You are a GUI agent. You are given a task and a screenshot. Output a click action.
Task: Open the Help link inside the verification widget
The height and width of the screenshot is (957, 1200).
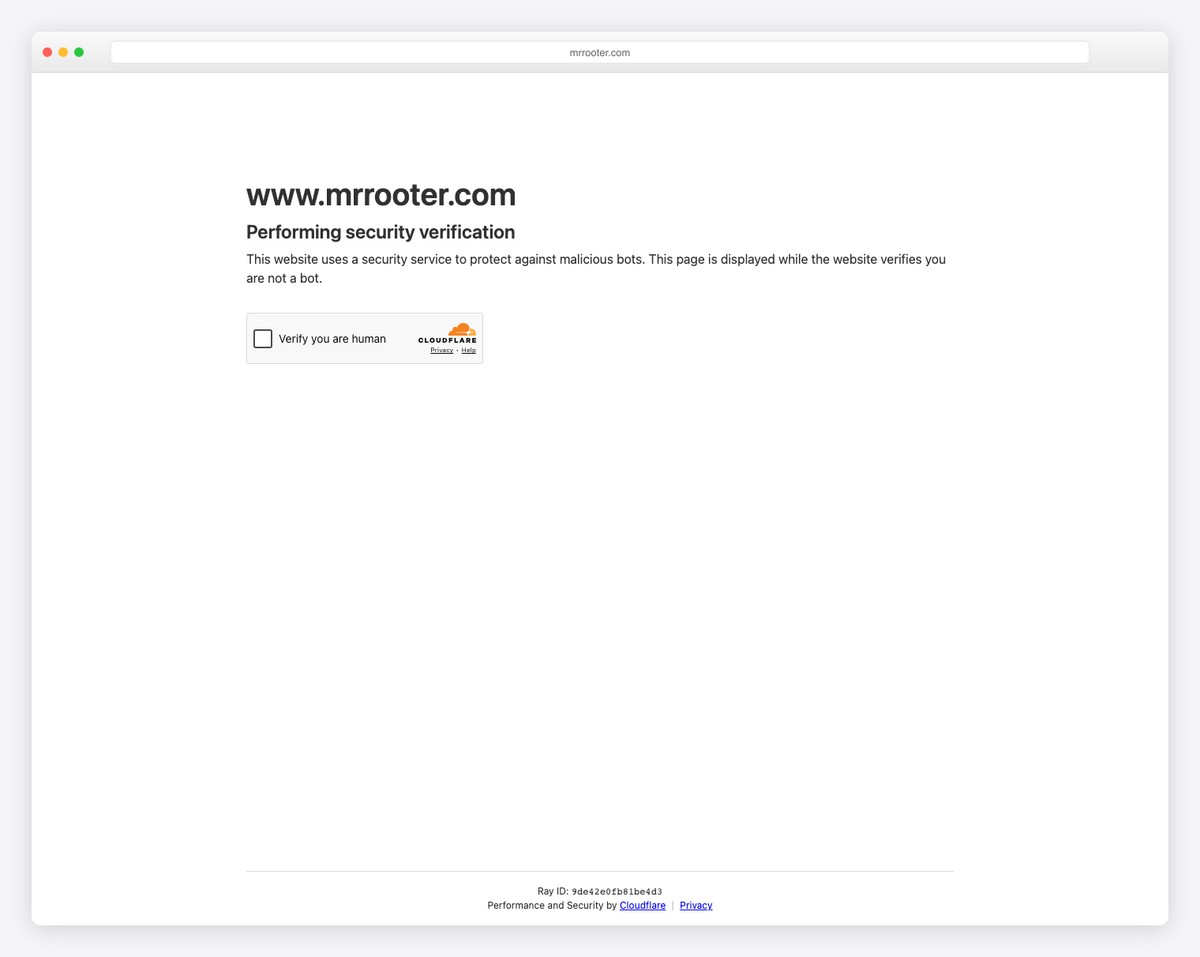tap(469, 351)
